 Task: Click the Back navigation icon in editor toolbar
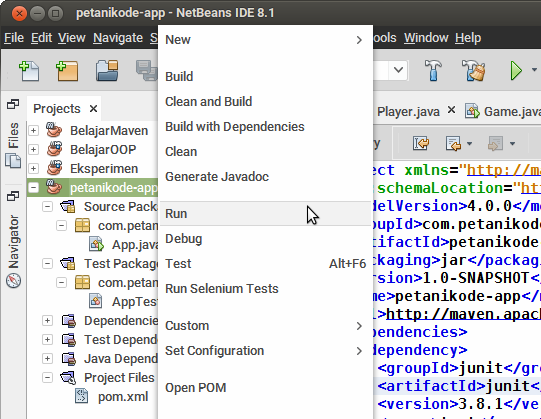(453, 143)
